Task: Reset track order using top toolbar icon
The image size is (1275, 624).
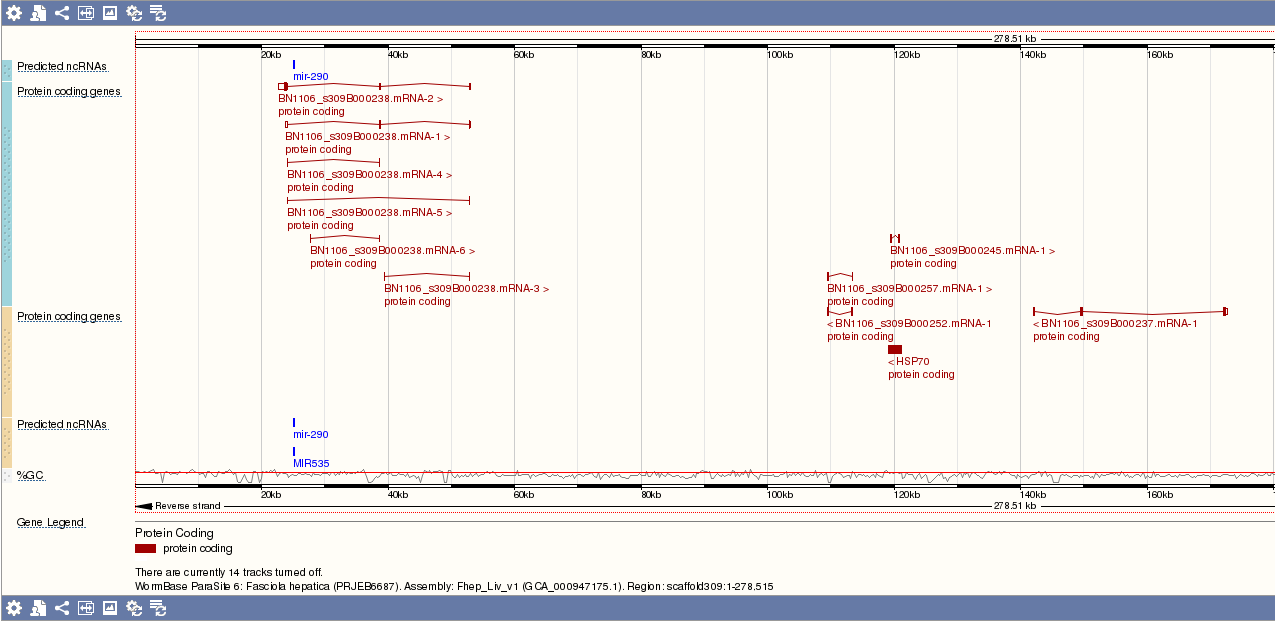Action: pyautogui.click(x=158, y=13)
